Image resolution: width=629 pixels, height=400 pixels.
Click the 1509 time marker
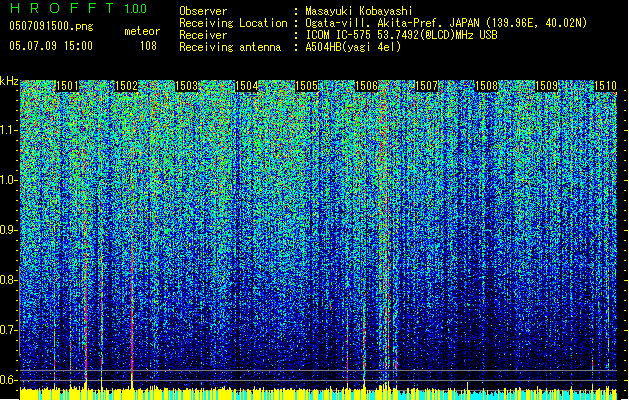546,86
